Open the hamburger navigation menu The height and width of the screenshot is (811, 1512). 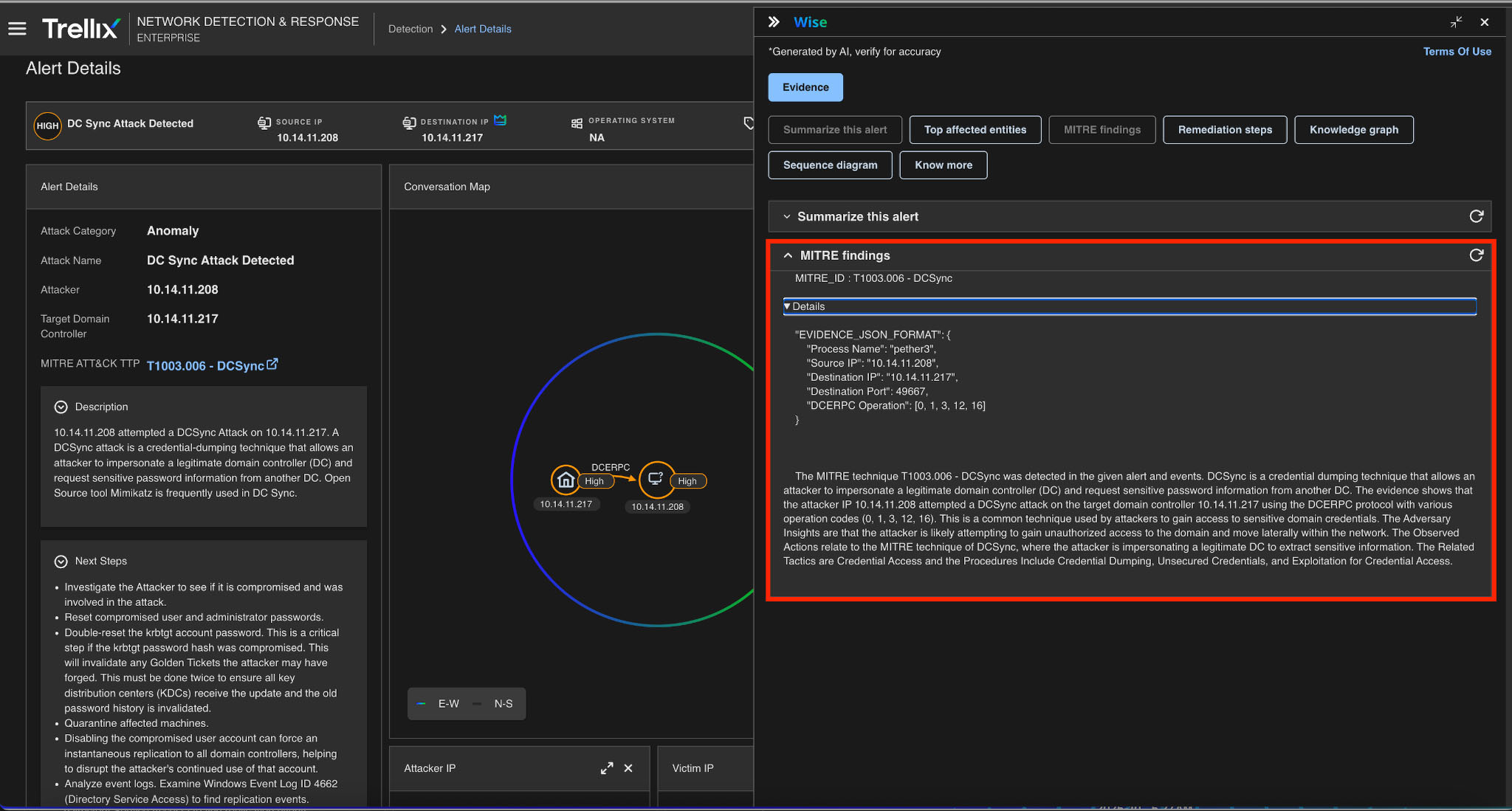point(17,29)
